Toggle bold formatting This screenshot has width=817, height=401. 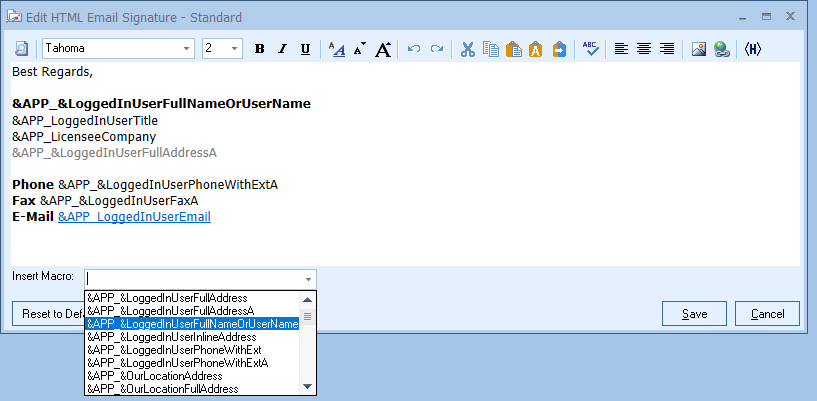pyautogui.click(x=260, y=49)
